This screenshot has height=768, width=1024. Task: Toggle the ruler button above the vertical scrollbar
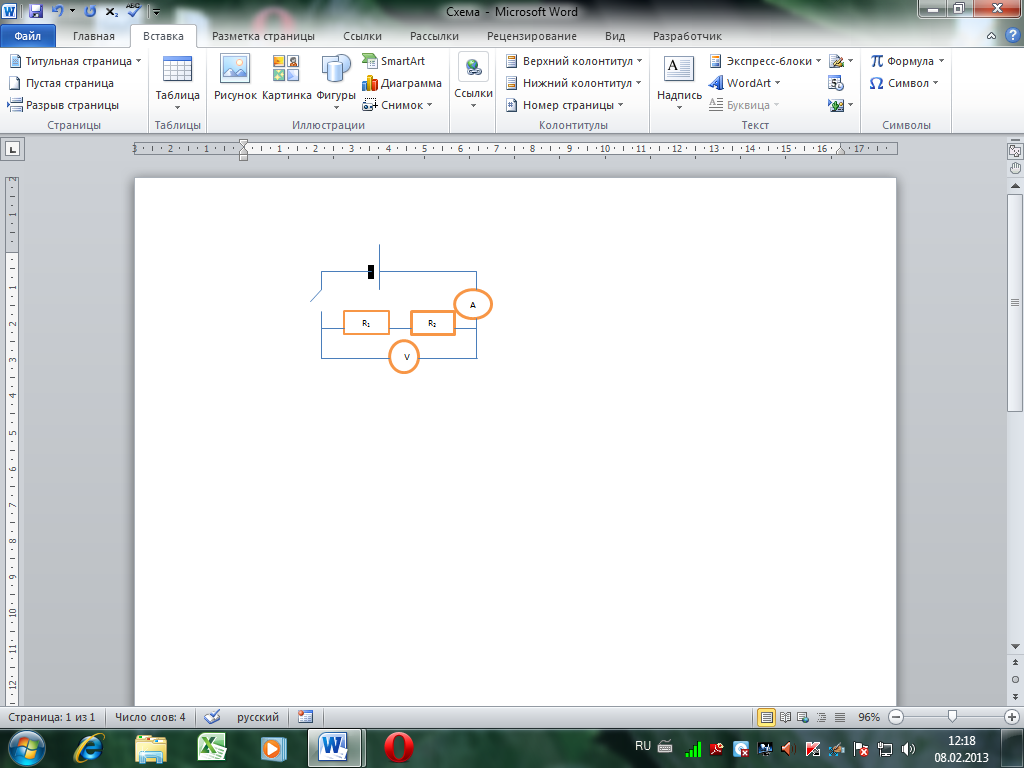pyautogui.click(x=1015, y=151)
